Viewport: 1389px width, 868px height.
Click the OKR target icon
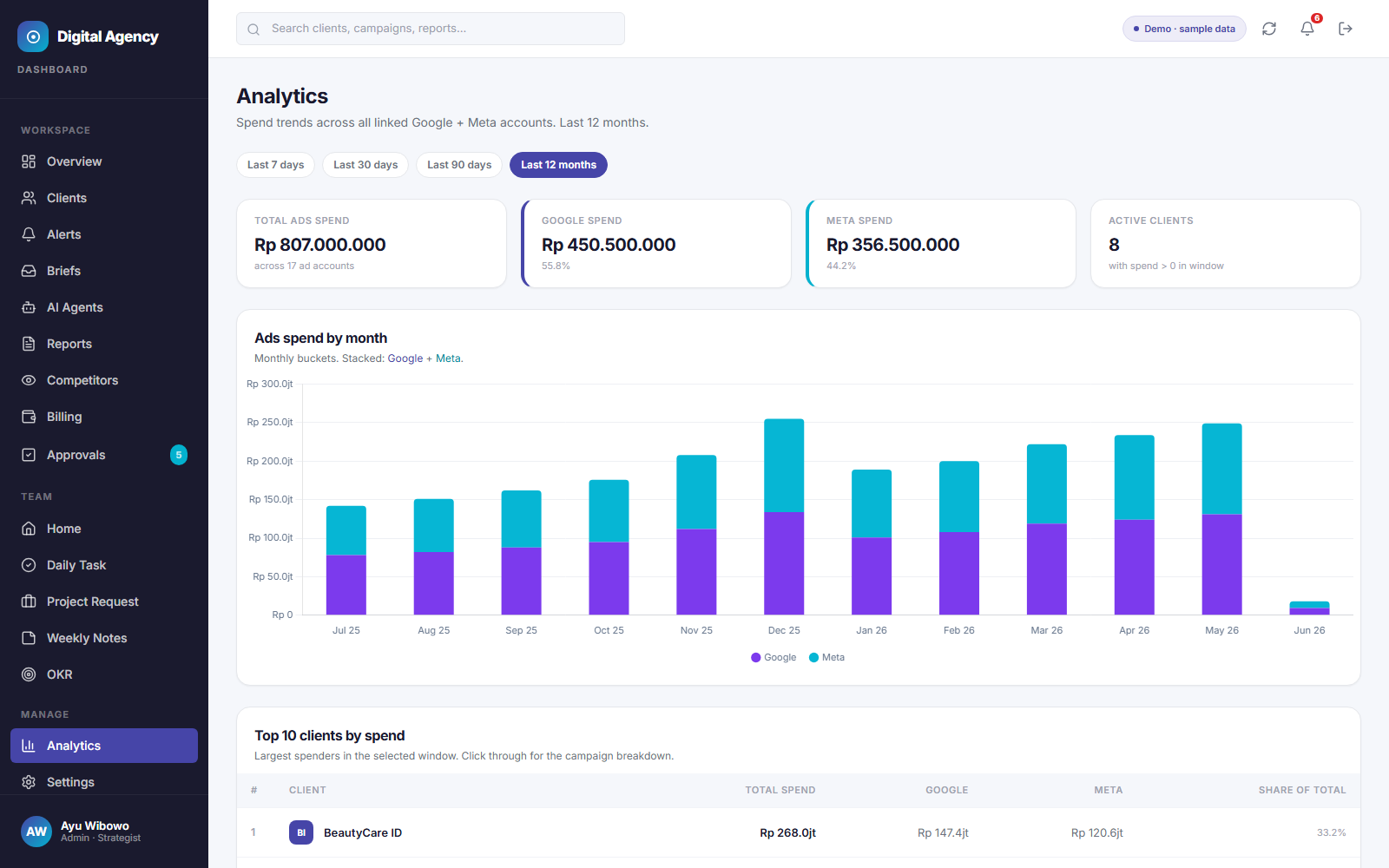[29, 674]
